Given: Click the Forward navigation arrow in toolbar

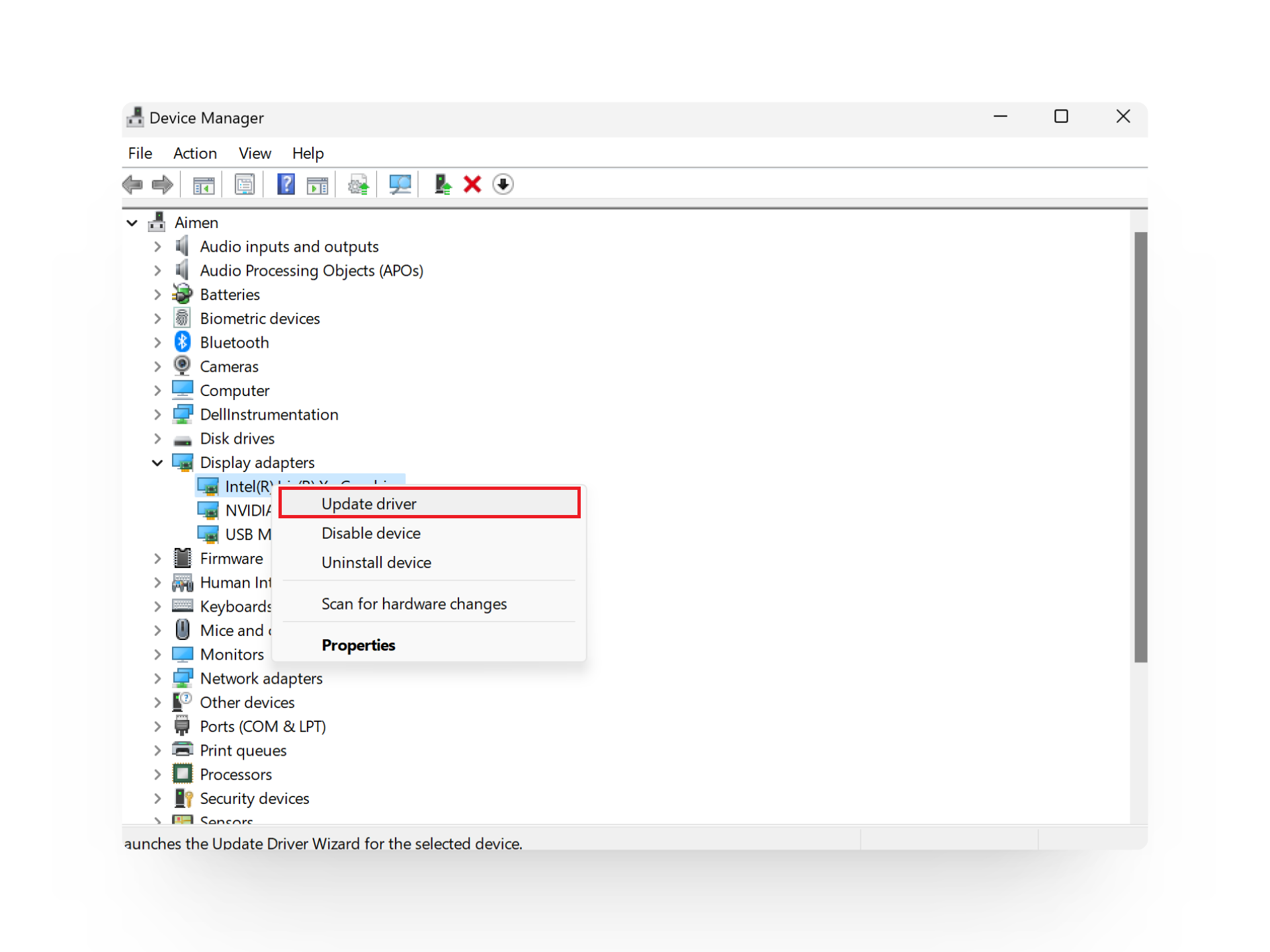Looking at the screenshot, I should [162, 184].
